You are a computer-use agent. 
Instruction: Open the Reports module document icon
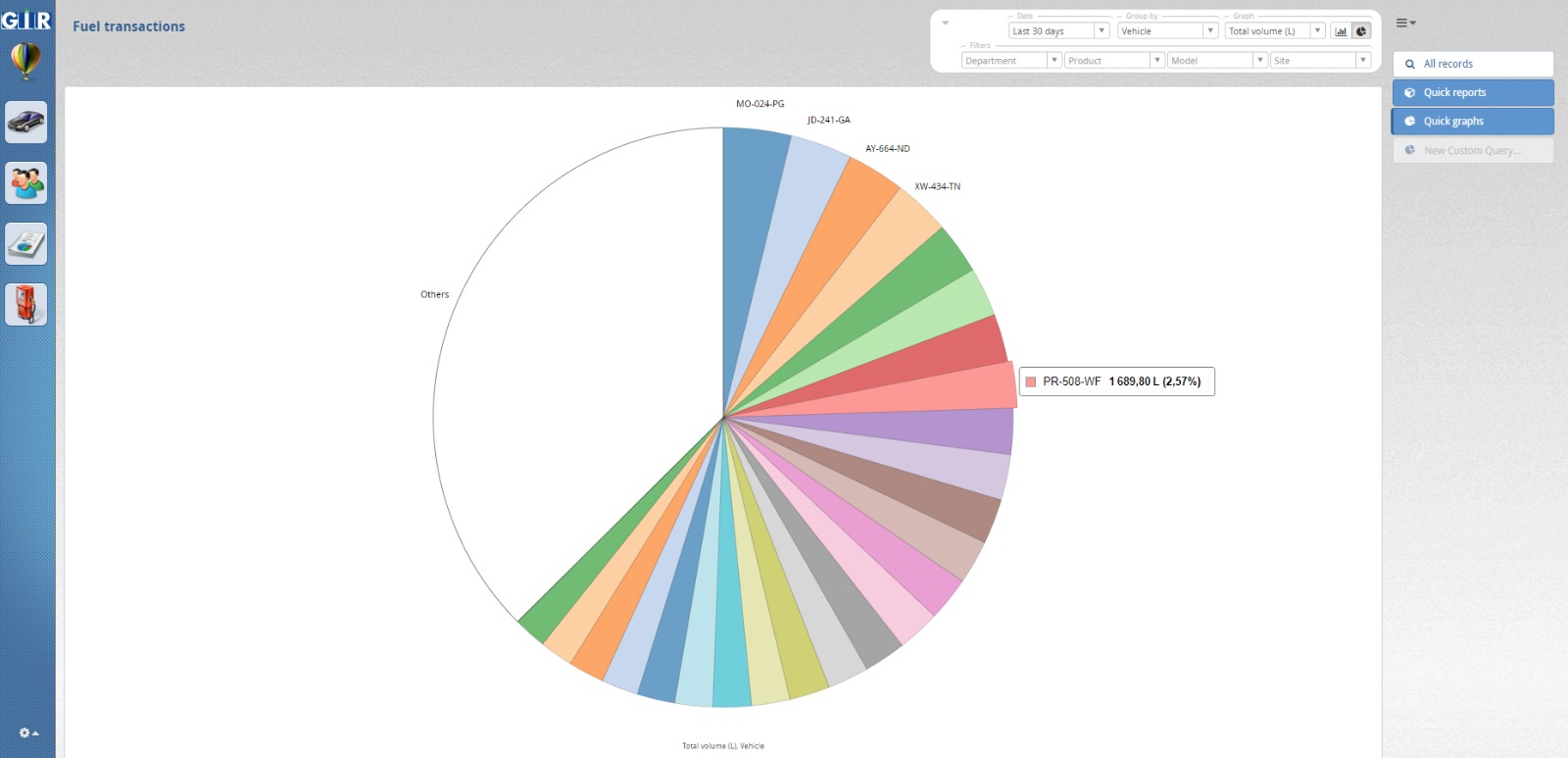[x=25, y=244]
